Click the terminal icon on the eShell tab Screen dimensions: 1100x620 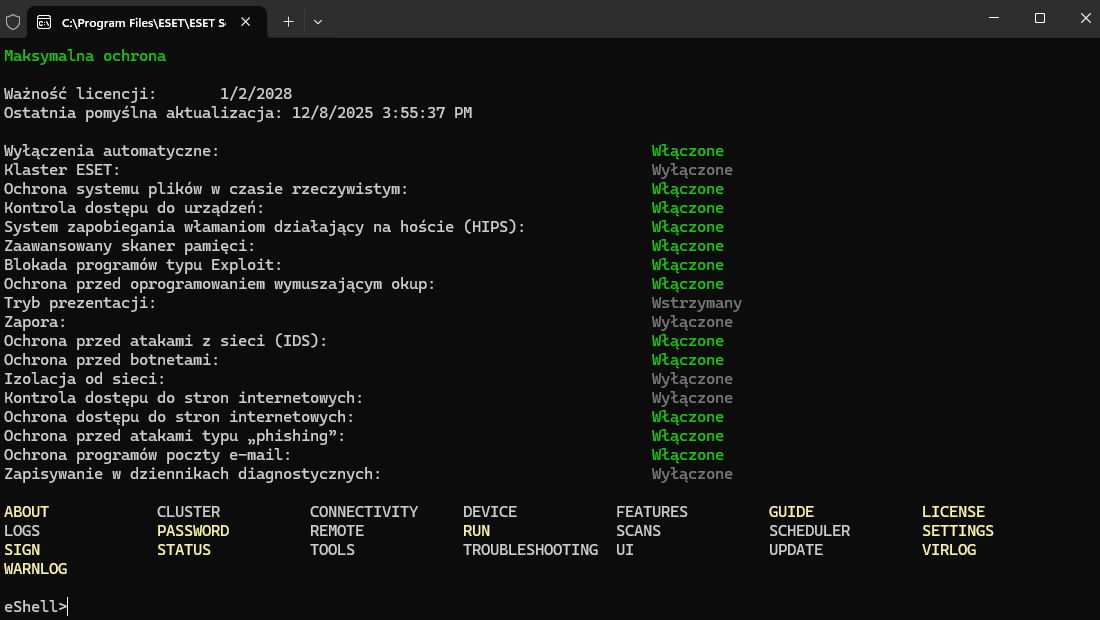[x=44, y=21]
